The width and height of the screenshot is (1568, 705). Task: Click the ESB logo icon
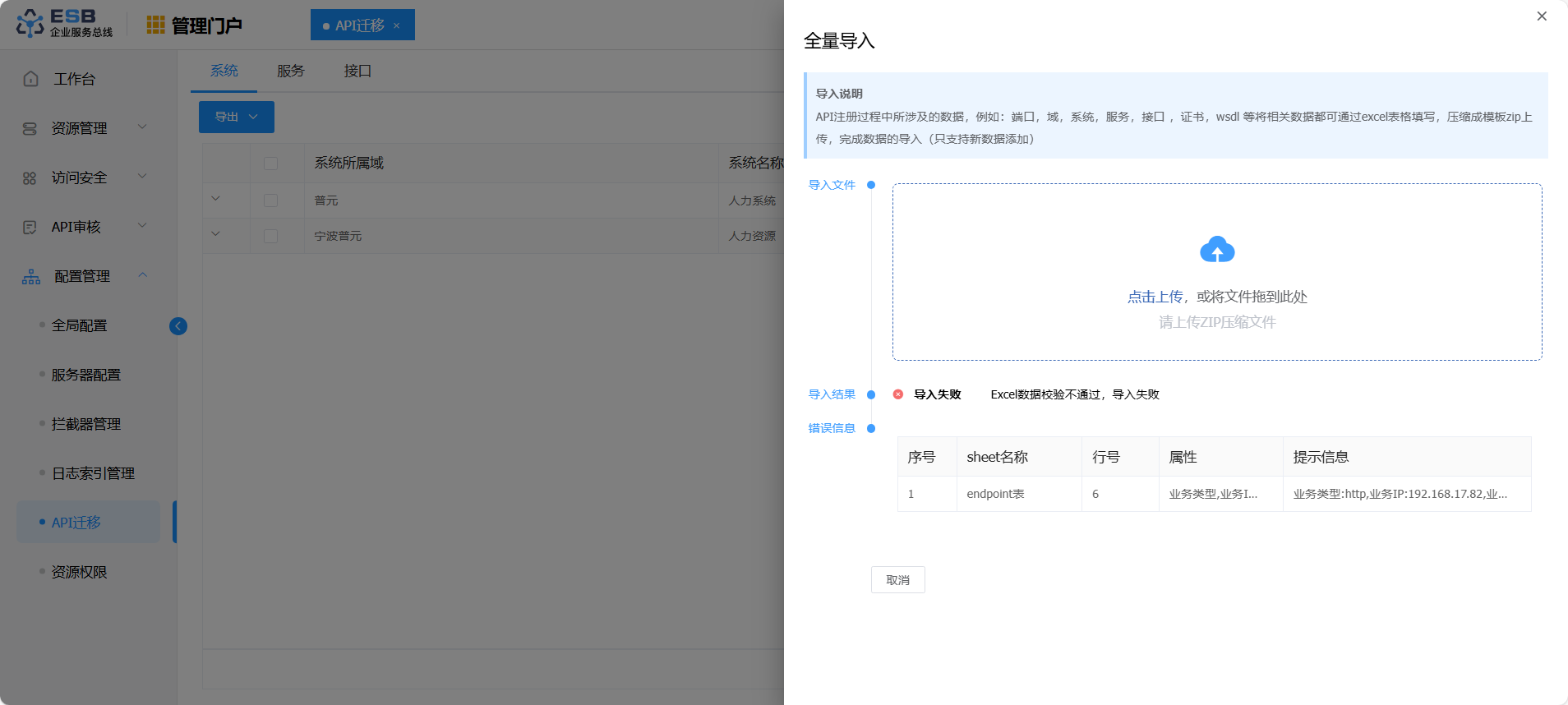[30, 24]
